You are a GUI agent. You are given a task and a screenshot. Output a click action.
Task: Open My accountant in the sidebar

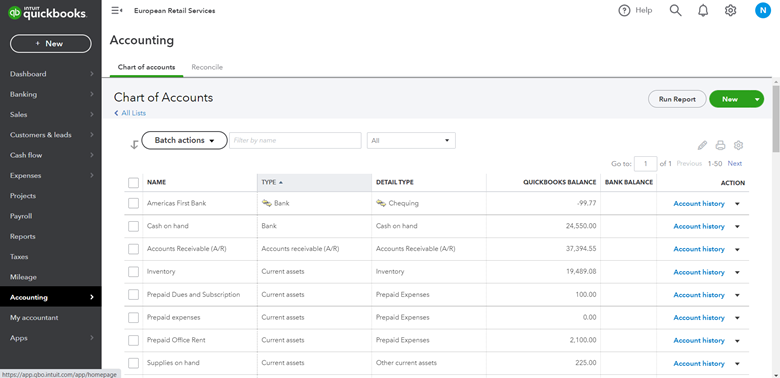51,318
